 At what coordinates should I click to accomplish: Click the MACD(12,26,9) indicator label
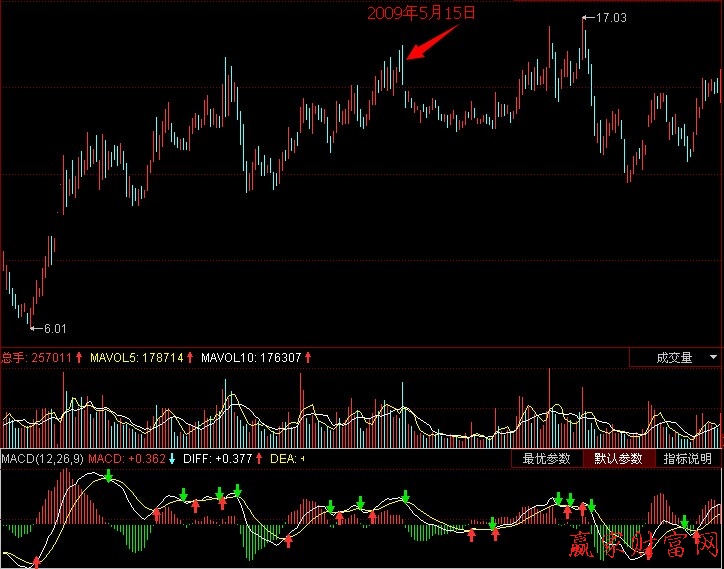click(42, 459)
